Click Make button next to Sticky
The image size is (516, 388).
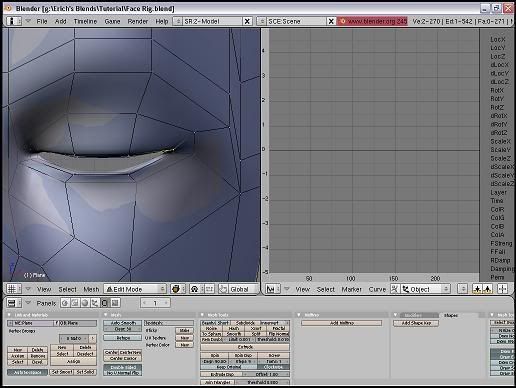(184, 330)
